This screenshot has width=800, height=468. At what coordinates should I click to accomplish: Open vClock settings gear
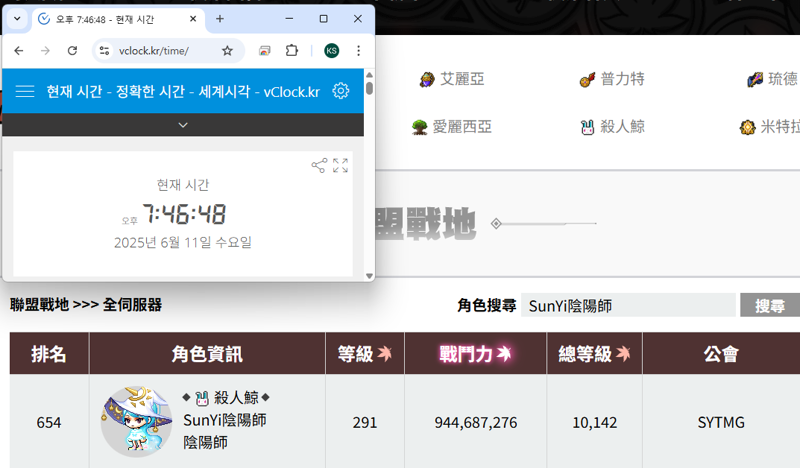[x=341, y=91]
